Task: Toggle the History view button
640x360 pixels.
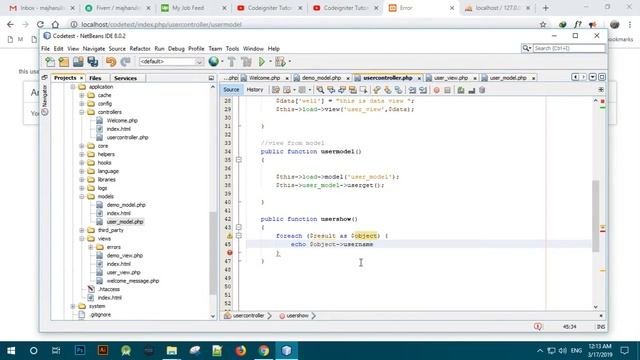Action: 255,90
